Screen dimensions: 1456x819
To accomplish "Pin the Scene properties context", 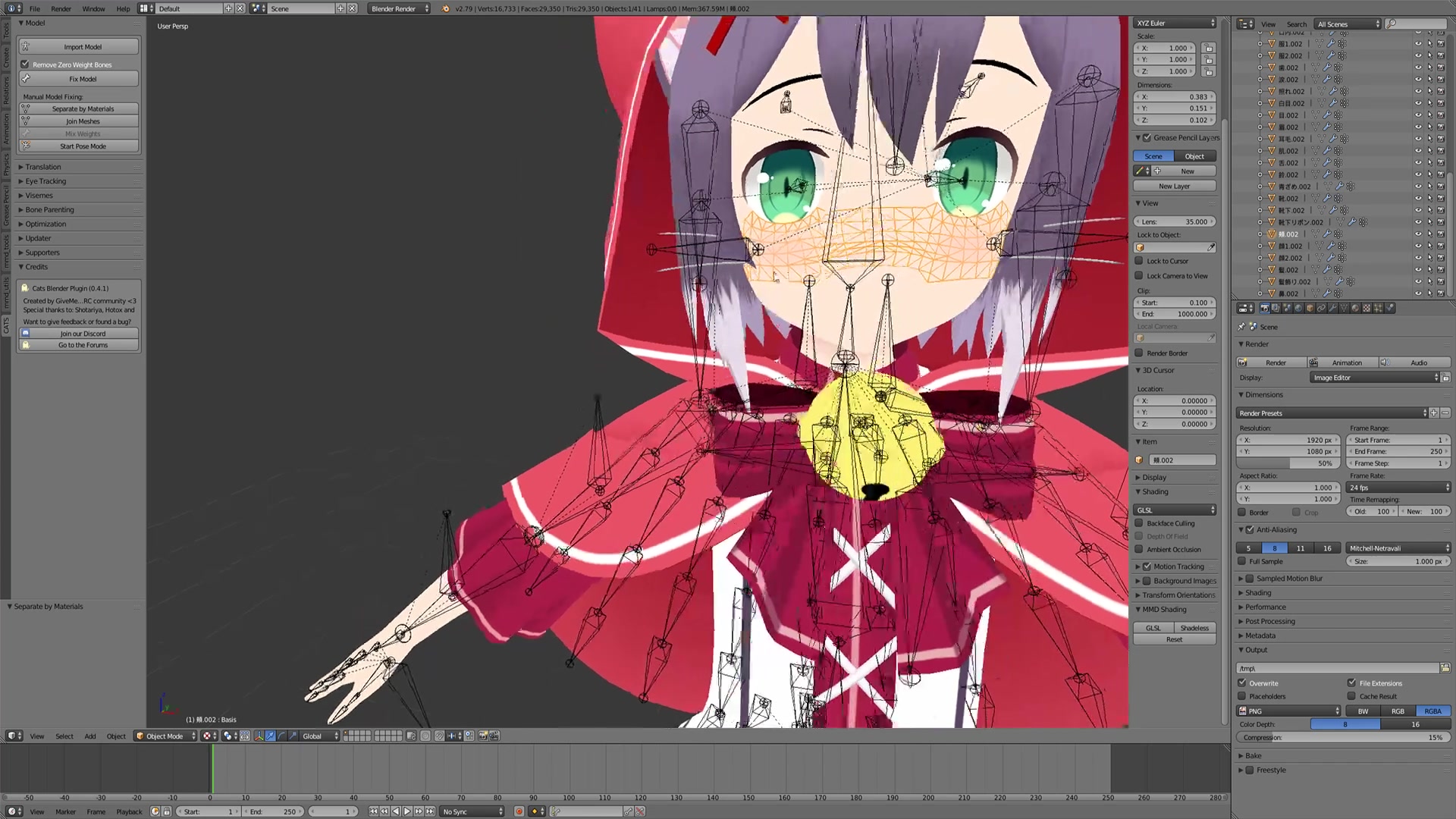I will click(x=1241, y=327).
